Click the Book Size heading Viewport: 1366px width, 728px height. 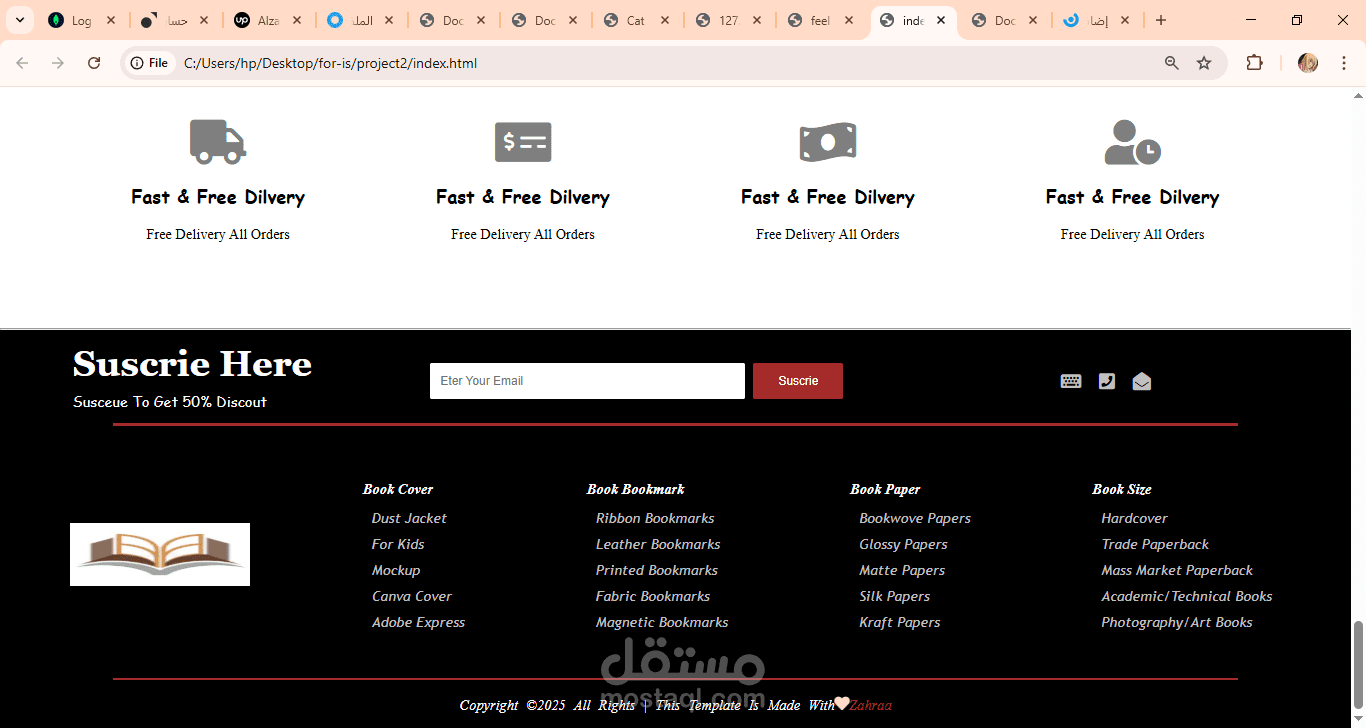click(x=1122, y=489)
